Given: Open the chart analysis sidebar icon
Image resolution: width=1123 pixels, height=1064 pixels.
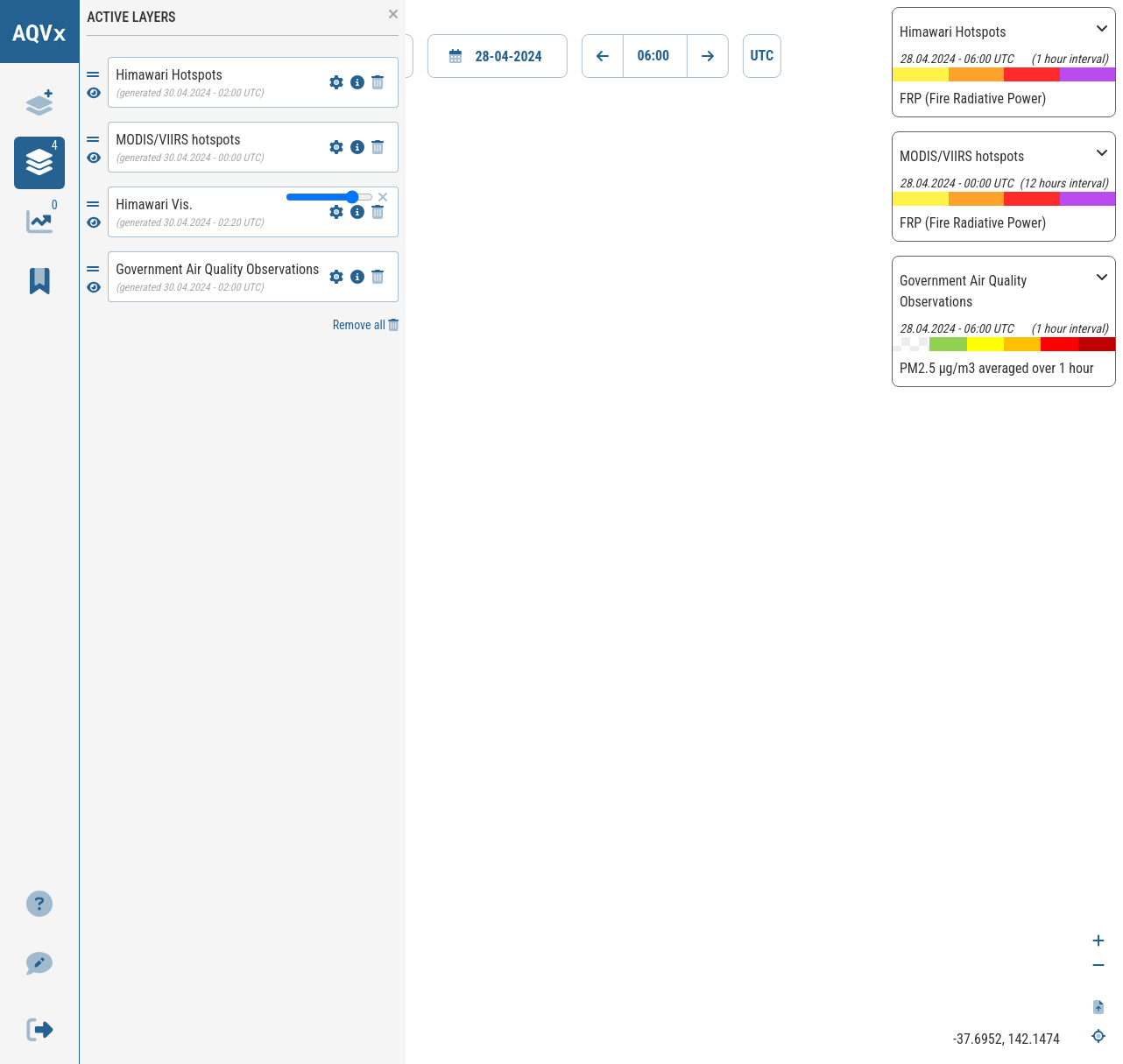Looking at the screenshot, I should click(x=39, y=221).
